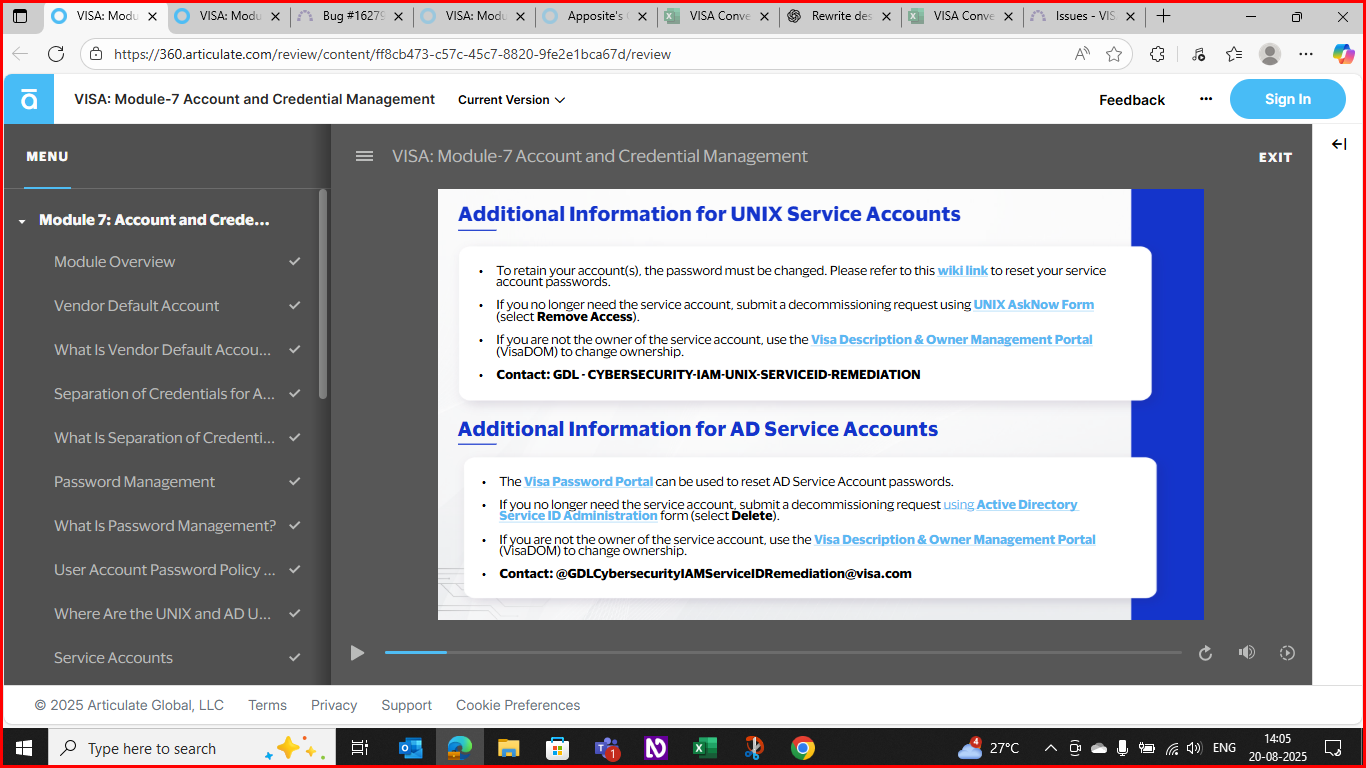Select User Account Password Policy item

[x=163, y=570]
